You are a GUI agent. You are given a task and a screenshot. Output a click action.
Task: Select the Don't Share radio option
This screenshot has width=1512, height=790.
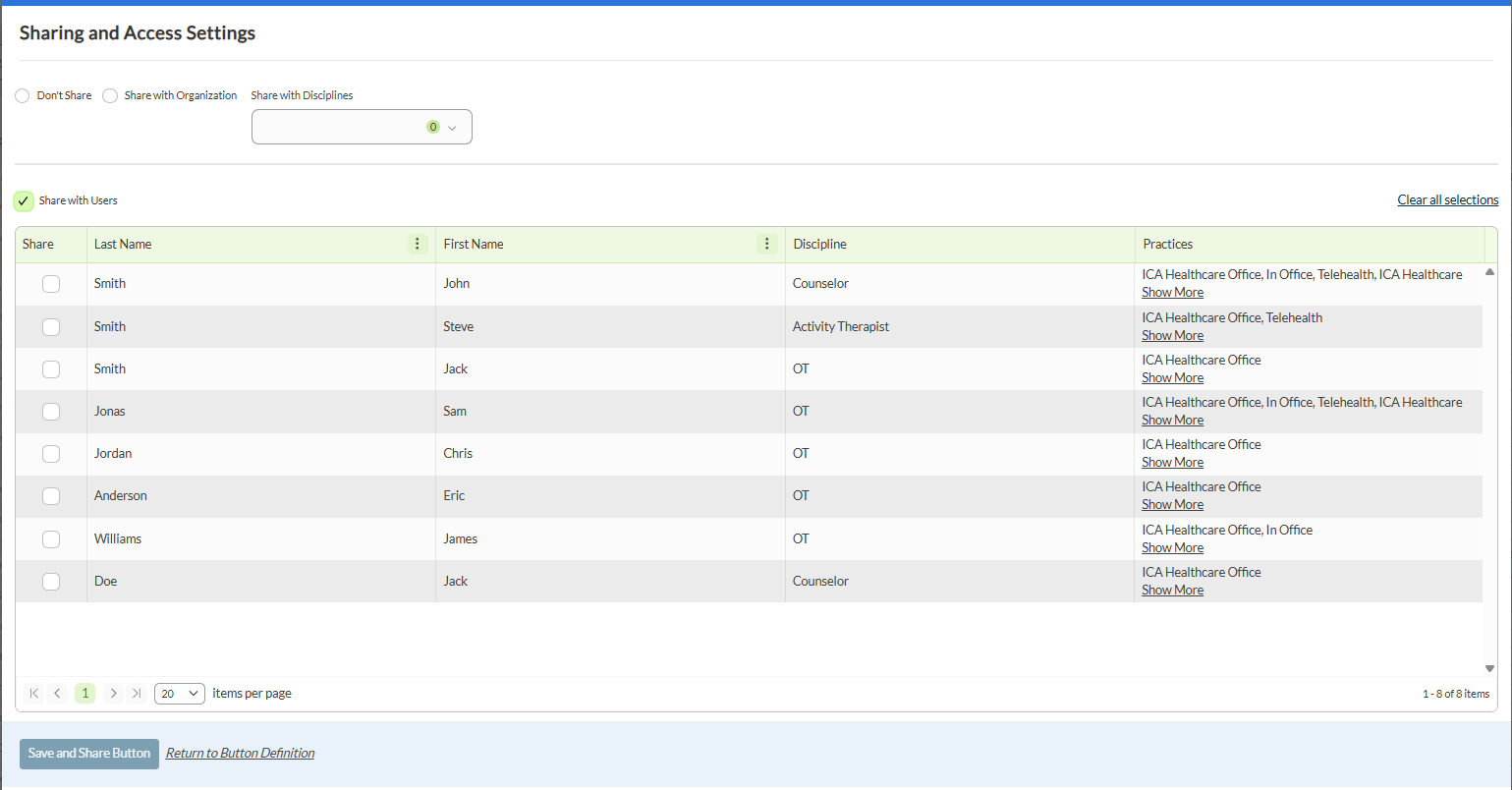23,96
